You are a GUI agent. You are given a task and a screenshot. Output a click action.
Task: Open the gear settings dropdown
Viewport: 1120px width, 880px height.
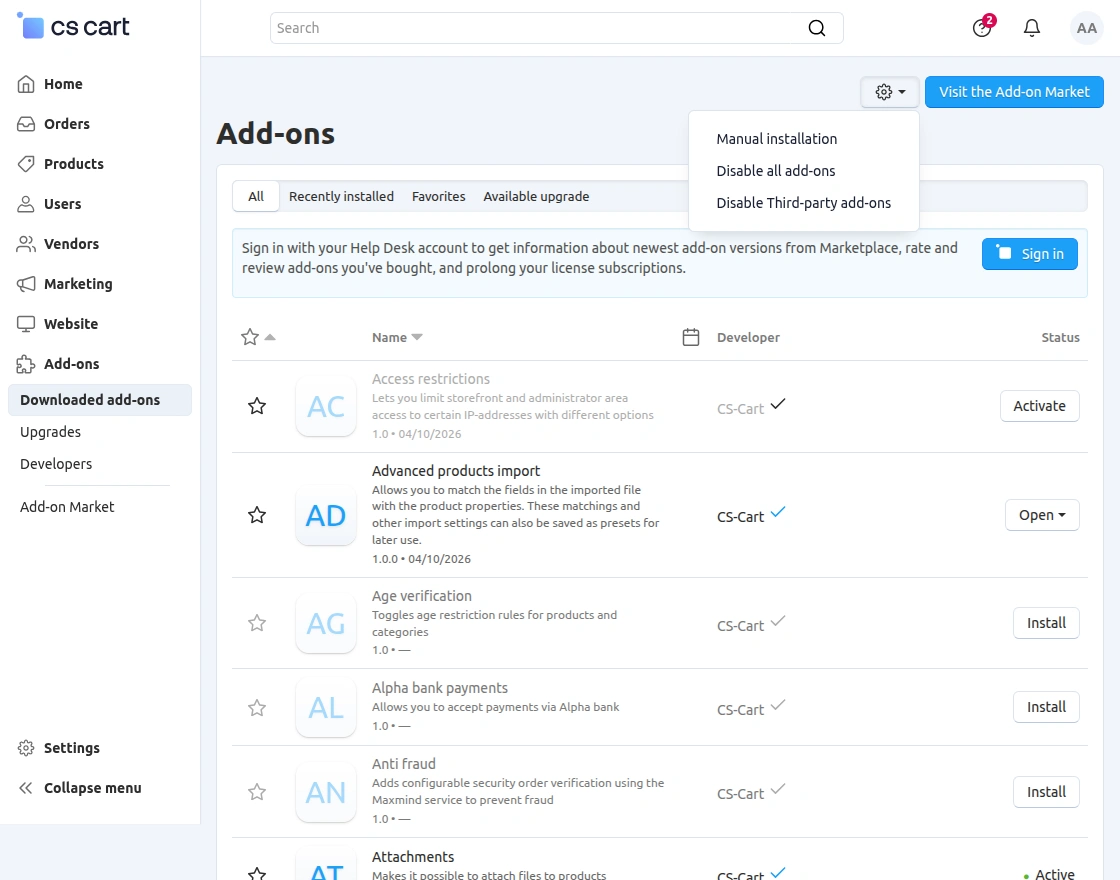click(x=890, y=92)
